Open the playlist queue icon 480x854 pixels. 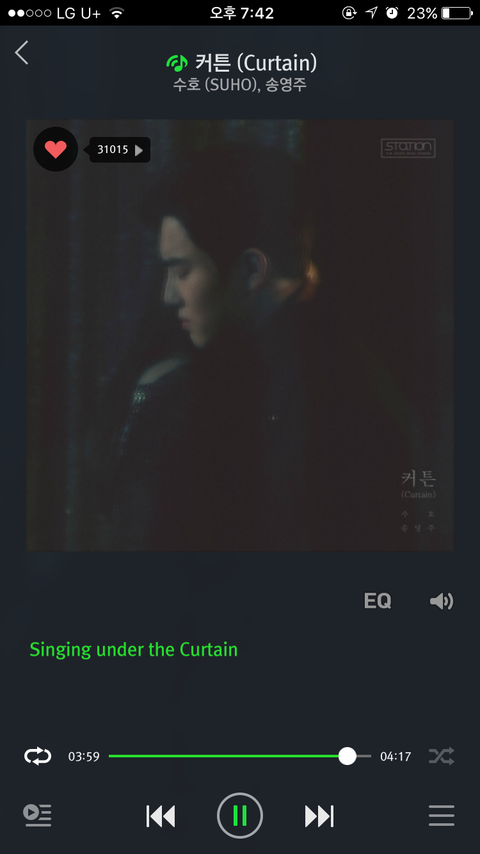38,815
